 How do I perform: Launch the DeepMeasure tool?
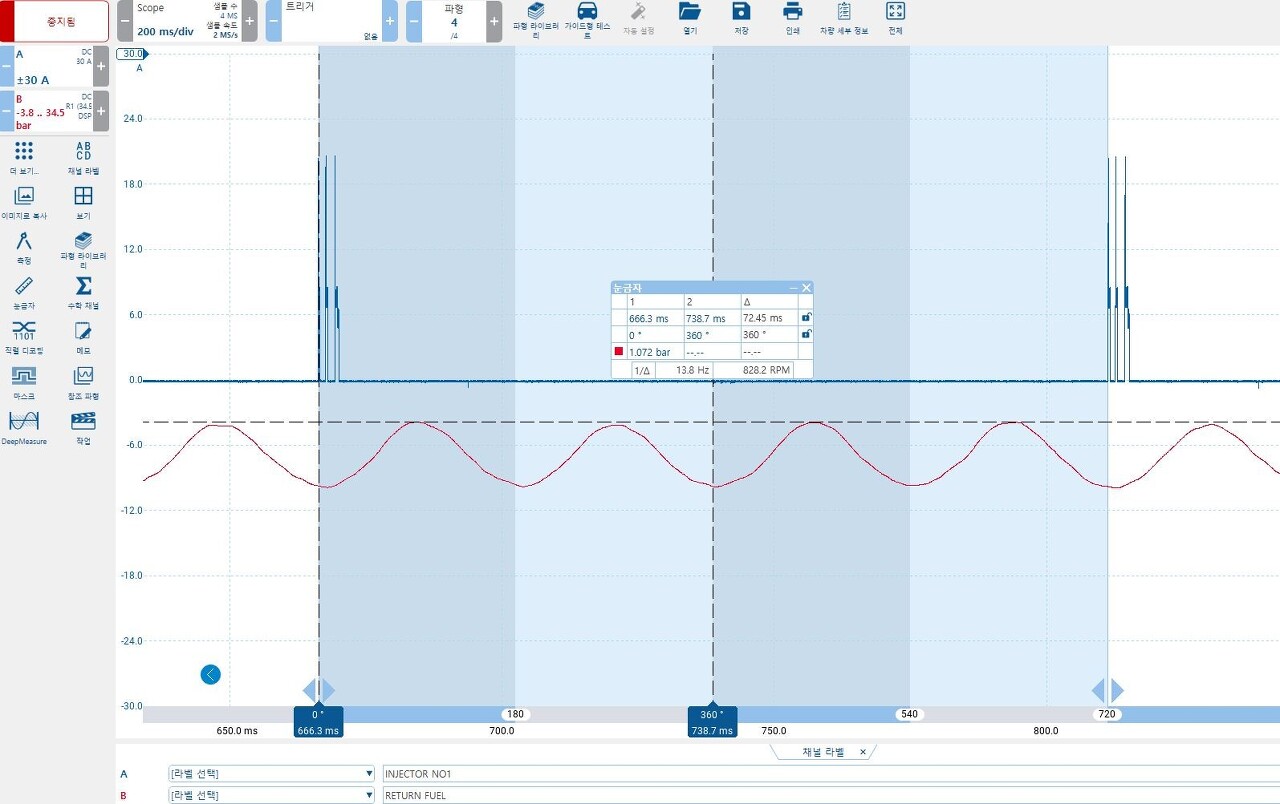pyautogui.click(x=24, y=427)
